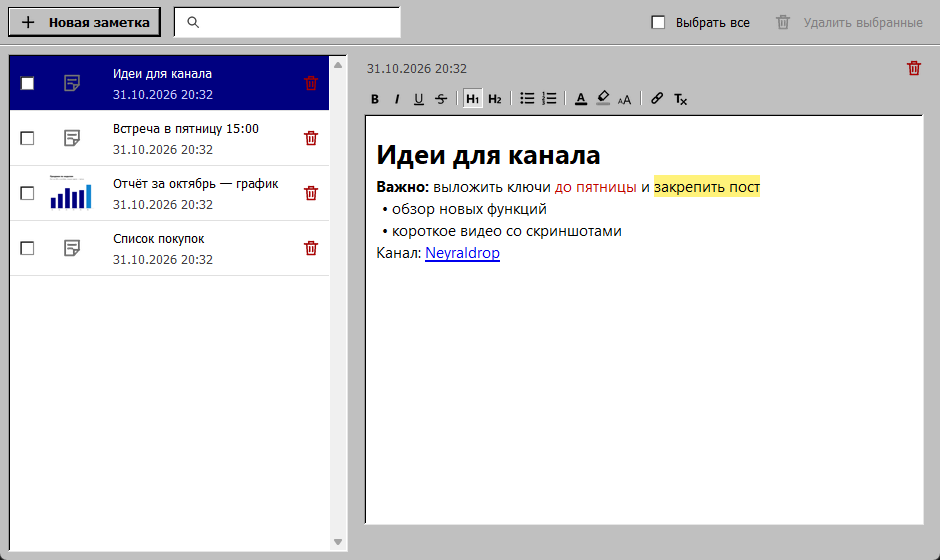This screenshot has width=940, height=560.
Task: Apply Heading 2 style (H2)
Action: [x=495, y=99]
